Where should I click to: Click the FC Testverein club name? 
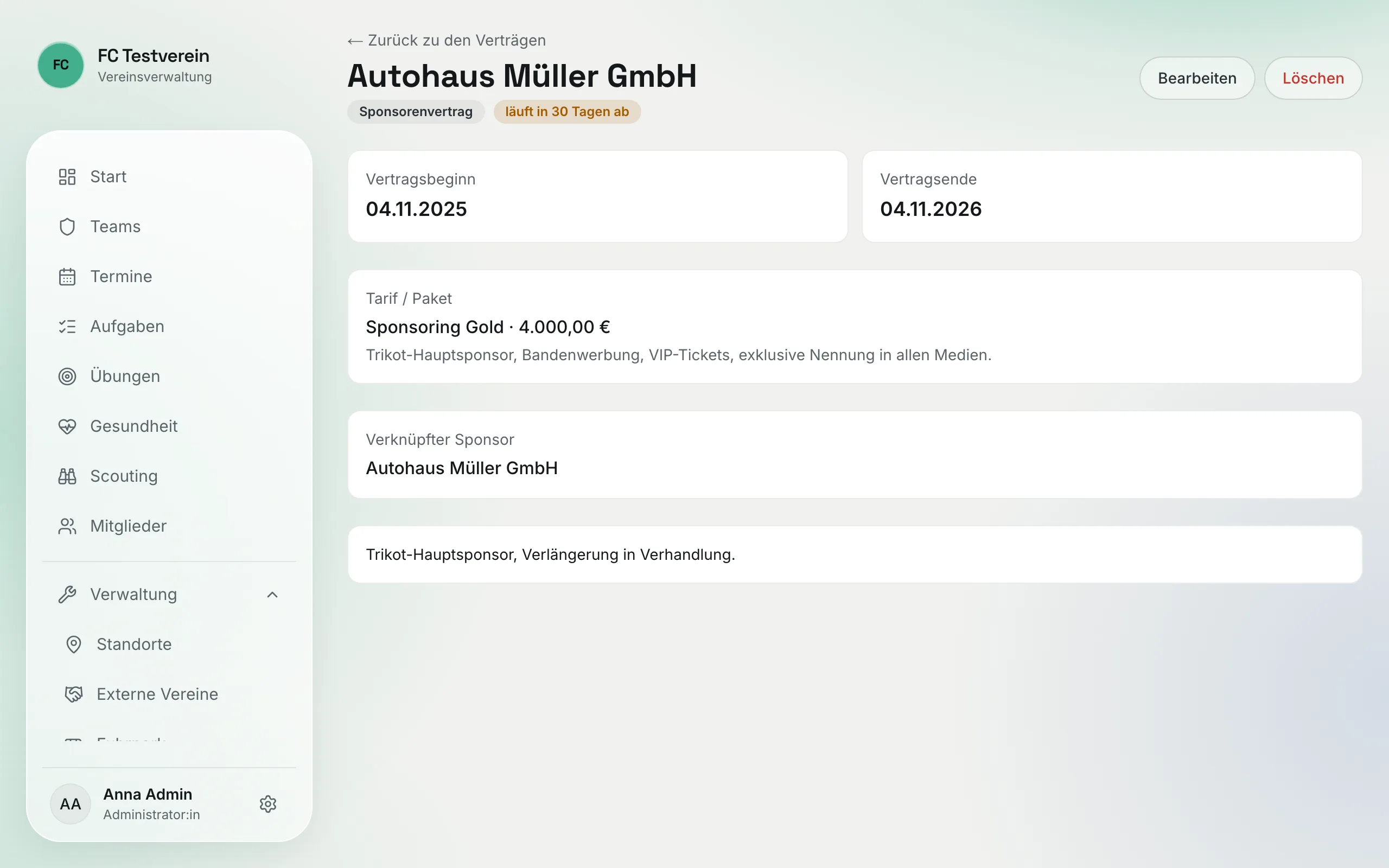coord(153,56)
